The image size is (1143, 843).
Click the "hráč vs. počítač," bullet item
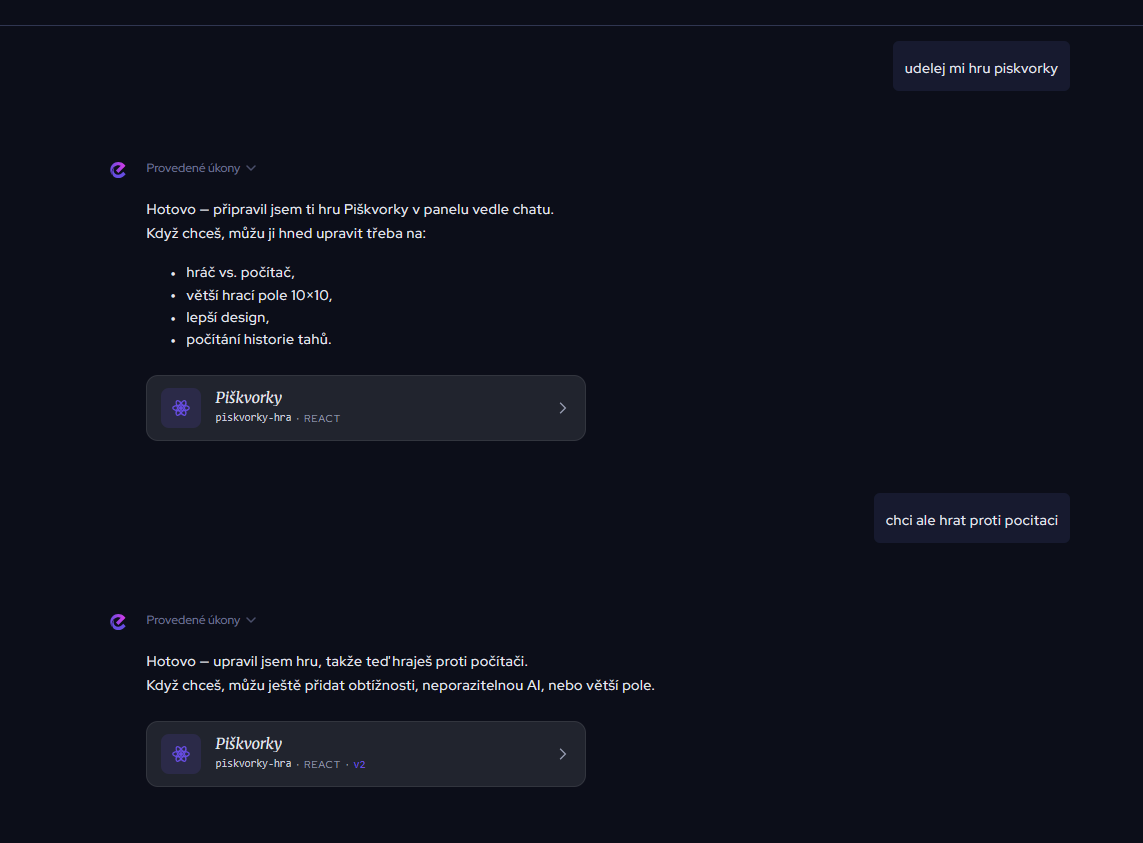pos(240,272)
